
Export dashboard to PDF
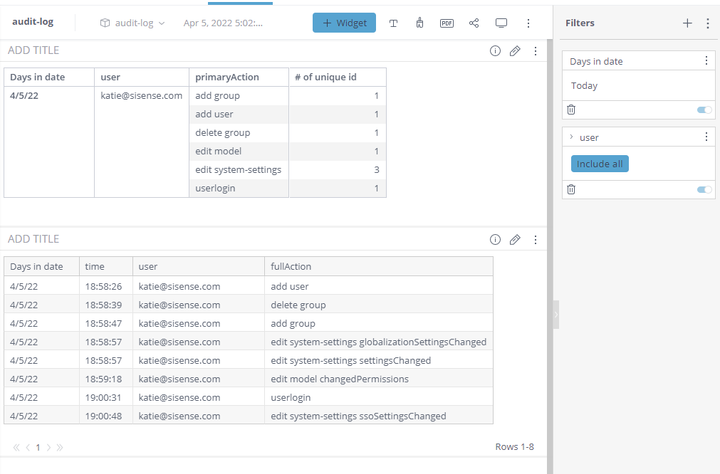[x=447, y=23]
